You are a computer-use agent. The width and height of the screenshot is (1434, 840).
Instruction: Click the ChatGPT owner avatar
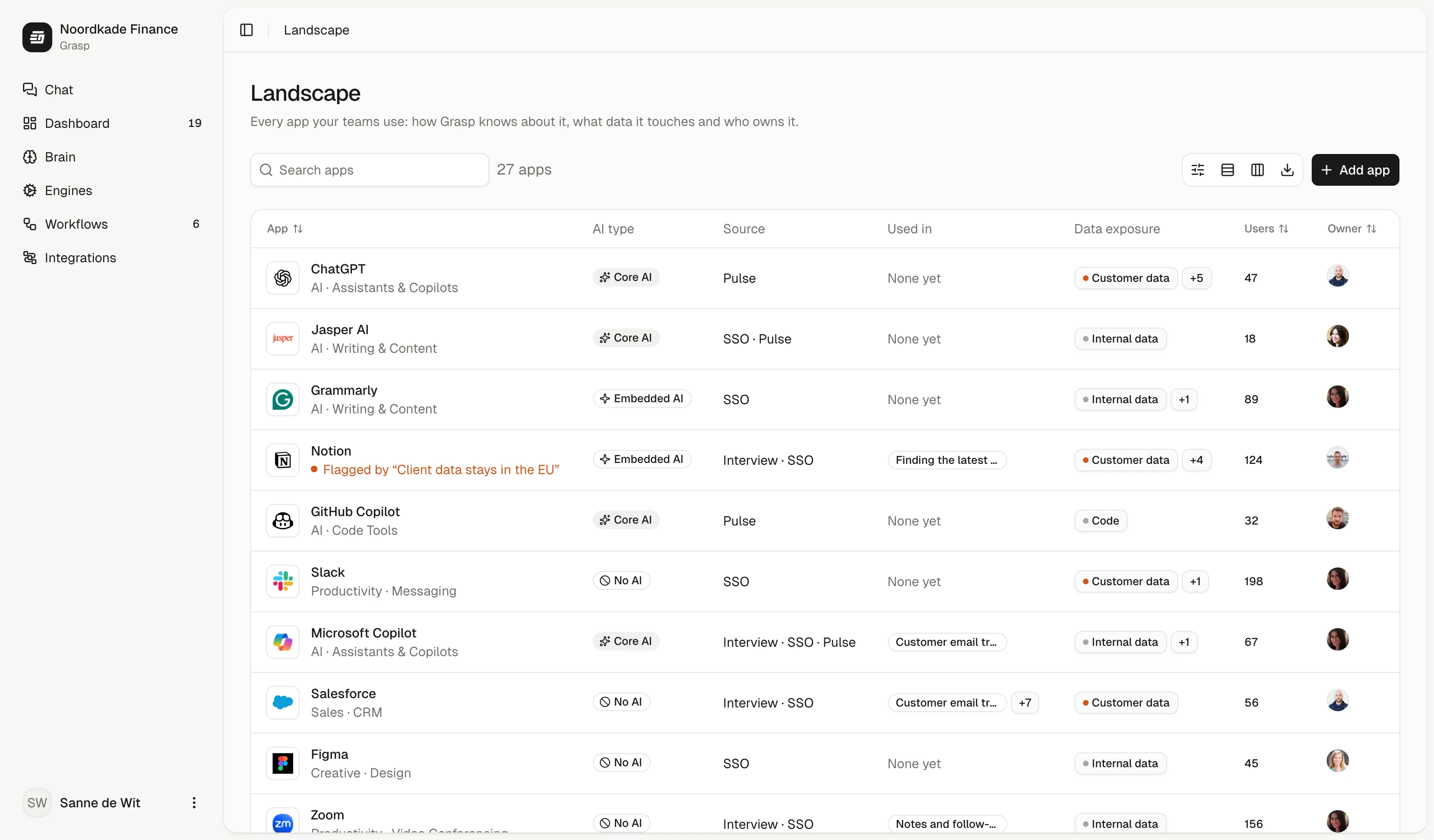1337,276
